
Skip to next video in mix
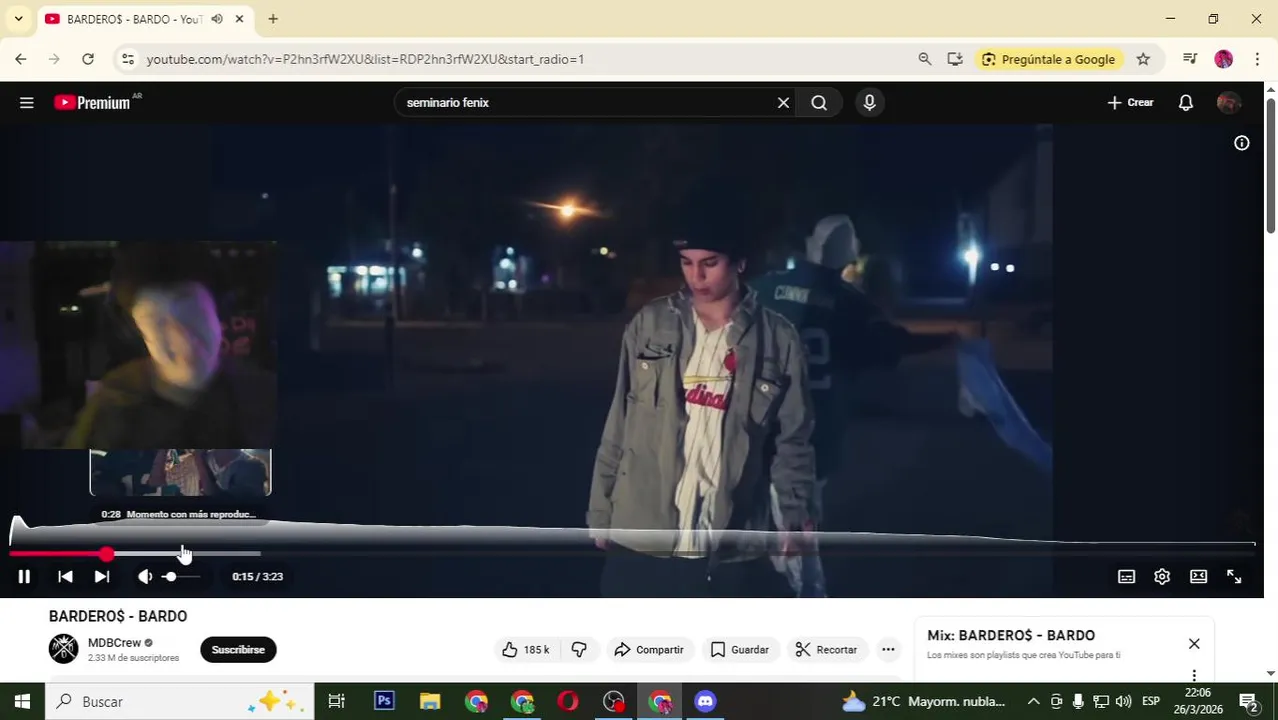[101, 576]
